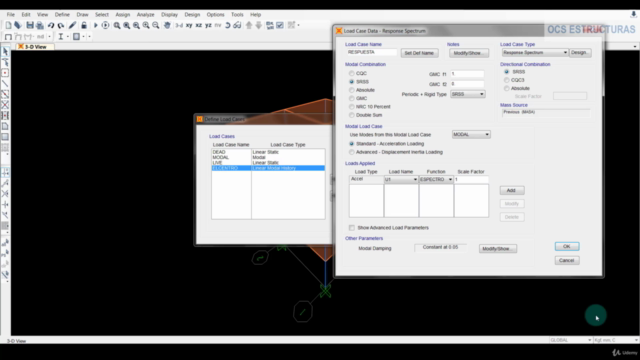Select Draw Frame line tool in left toolbar
The width and height of the screenshot is (640, 360).
pos(5,84)
